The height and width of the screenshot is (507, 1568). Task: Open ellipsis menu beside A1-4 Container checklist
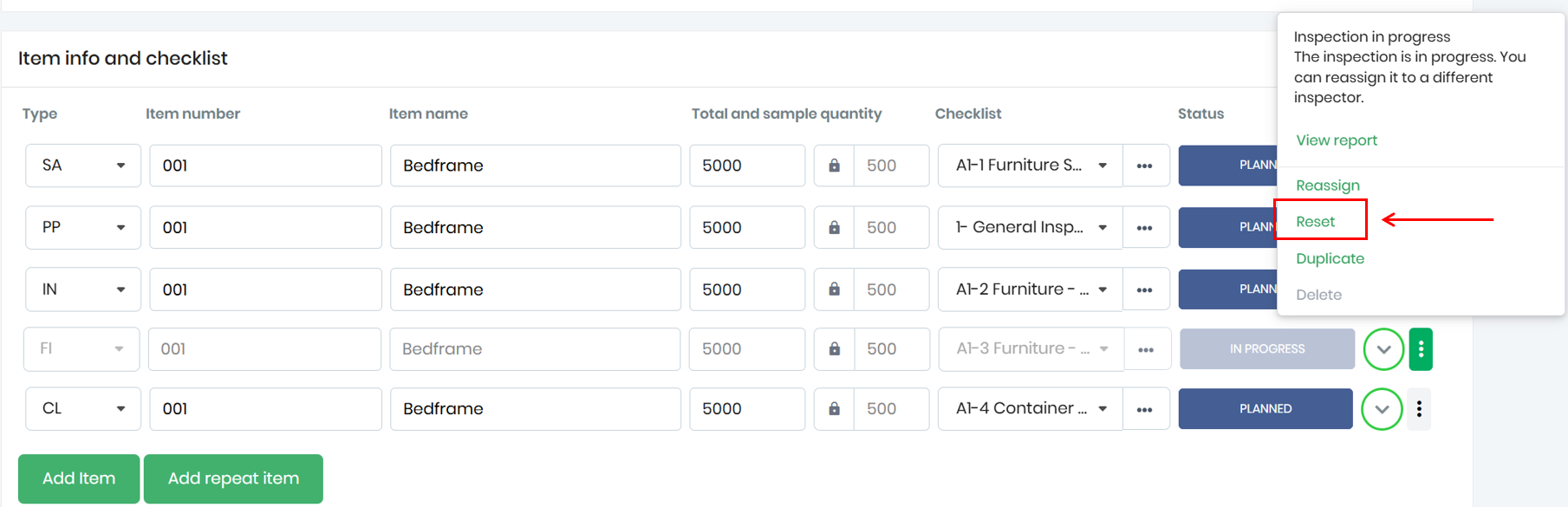(x=1144, y=409)
